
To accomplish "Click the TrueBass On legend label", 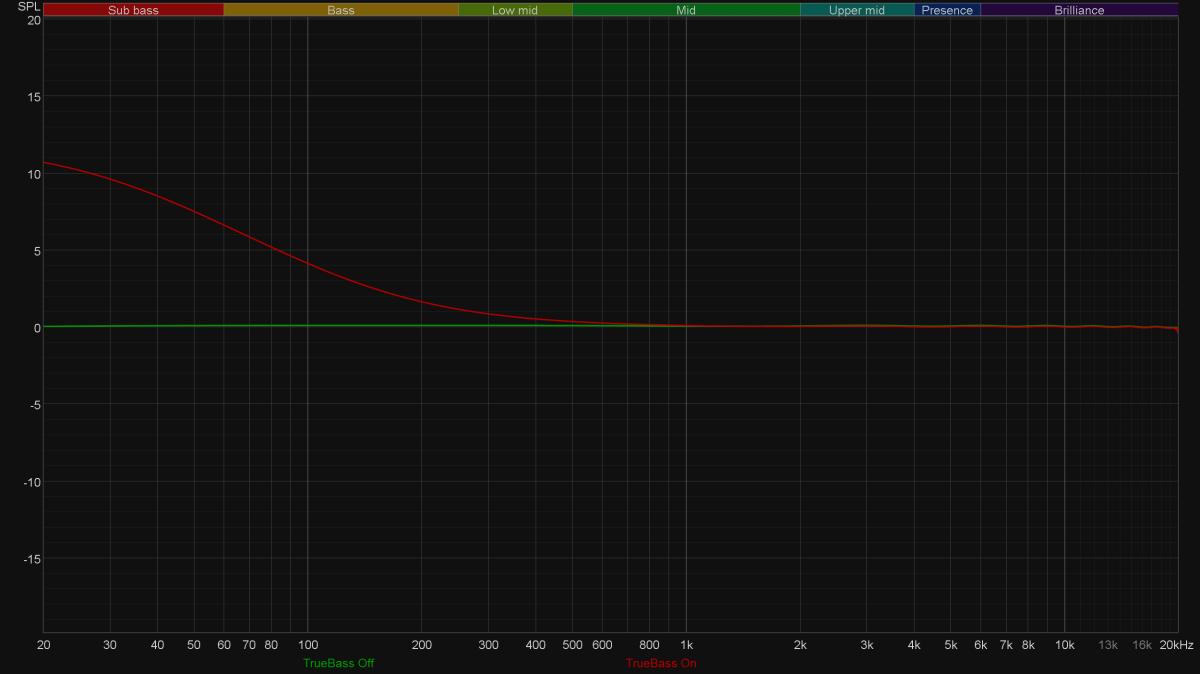I will point(661,663).
